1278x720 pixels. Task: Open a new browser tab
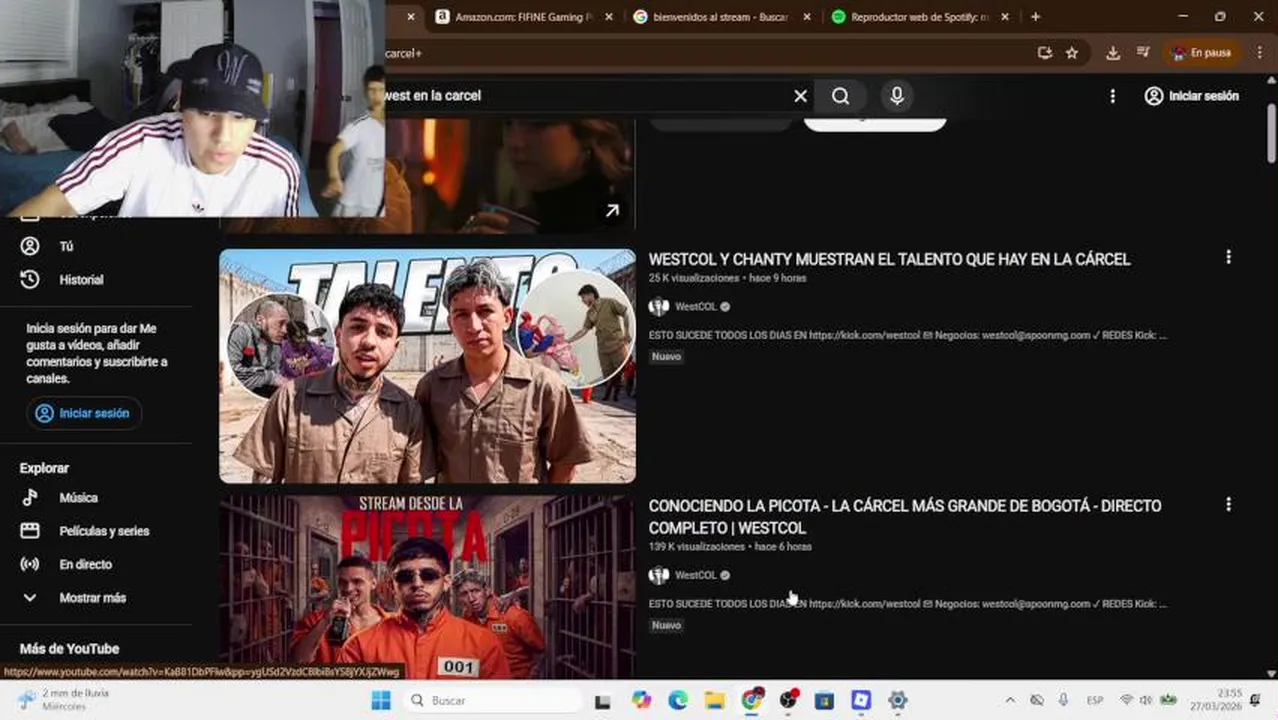point(1035,17)
